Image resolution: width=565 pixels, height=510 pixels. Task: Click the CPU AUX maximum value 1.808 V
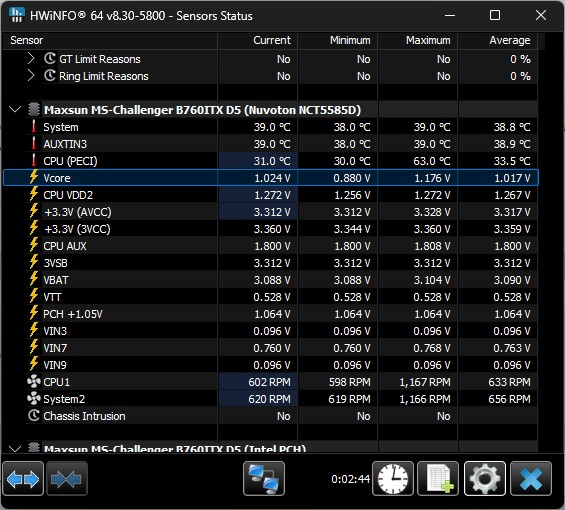tap(432, 246)
